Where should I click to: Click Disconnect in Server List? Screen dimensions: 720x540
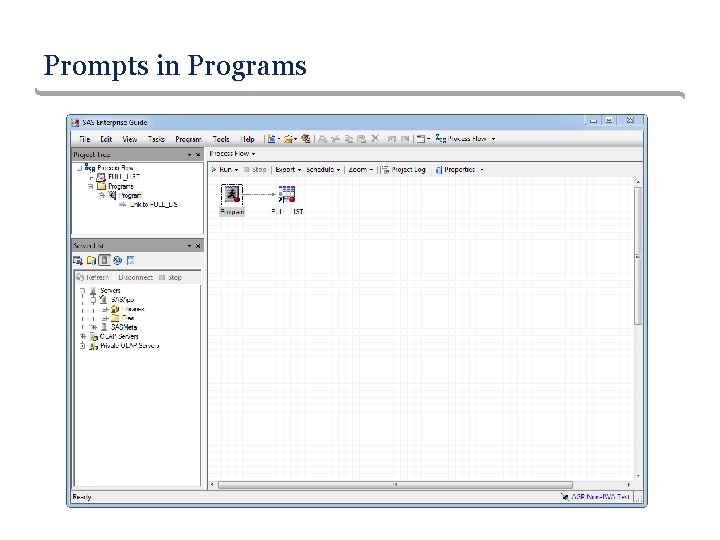pyautogui.click(x=135, y=277)
